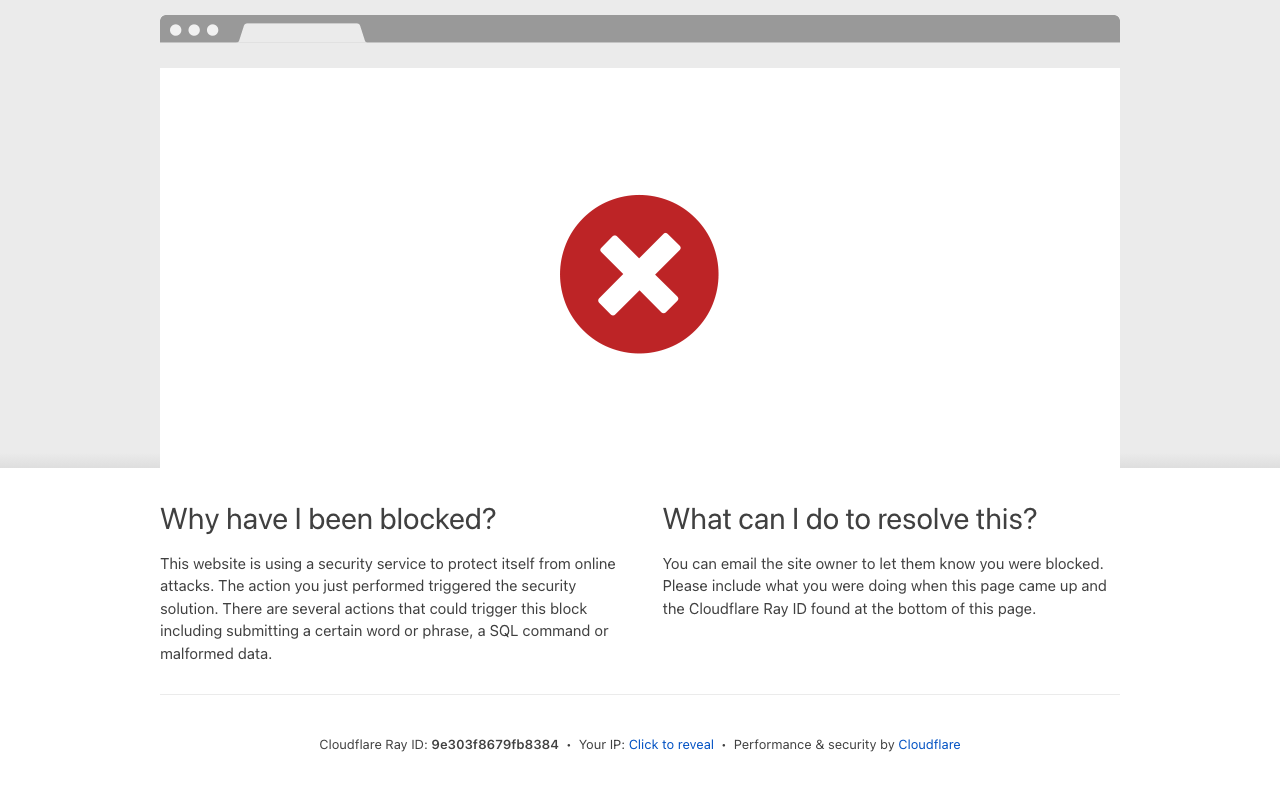Image resolution: width=1280 pixels, height=800 pixels.
Task: Click the 'Your IP:' label
Action: [x=601, y=745]
